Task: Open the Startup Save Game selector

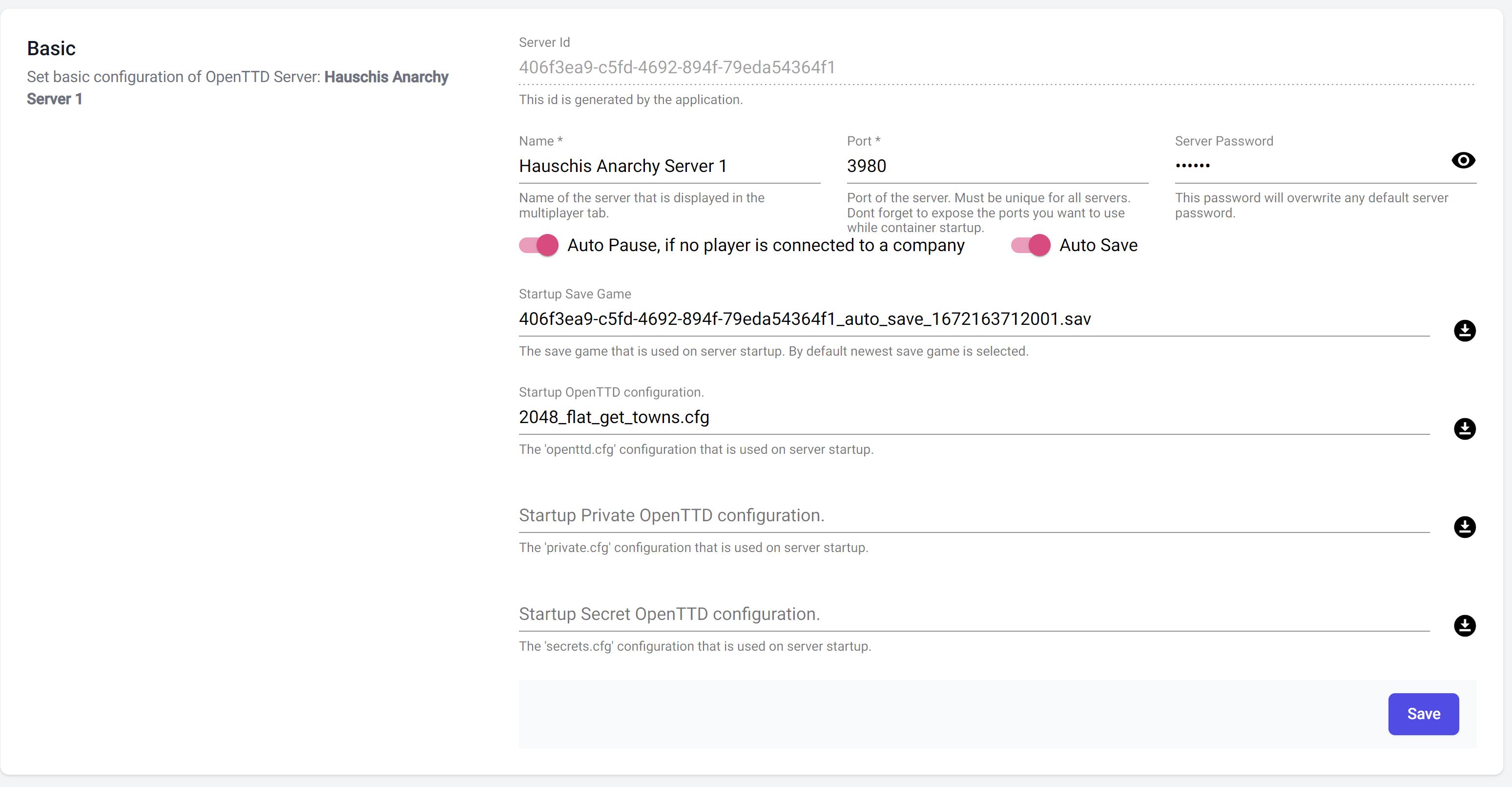Action: (x=974, y=319)
